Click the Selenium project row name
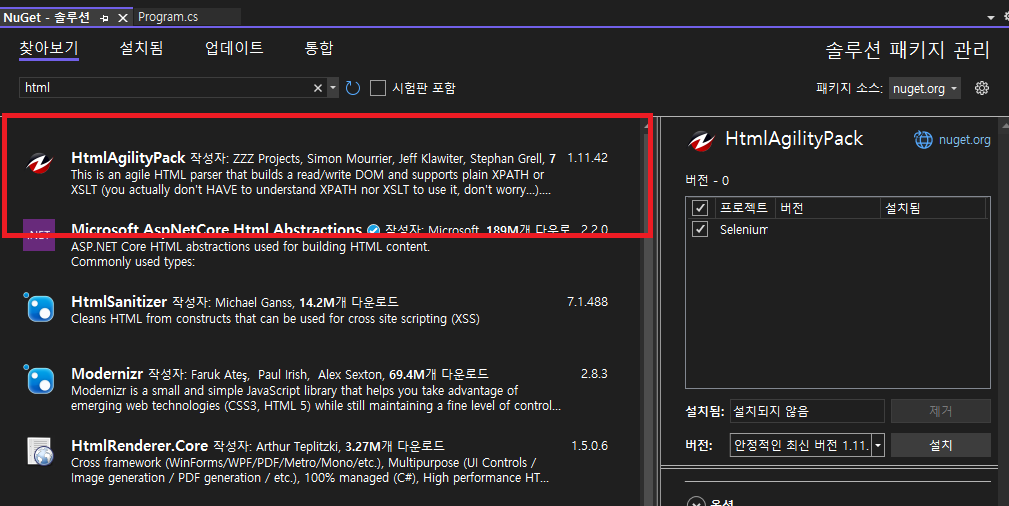The image size is (1009, 506). pos(744,229)
